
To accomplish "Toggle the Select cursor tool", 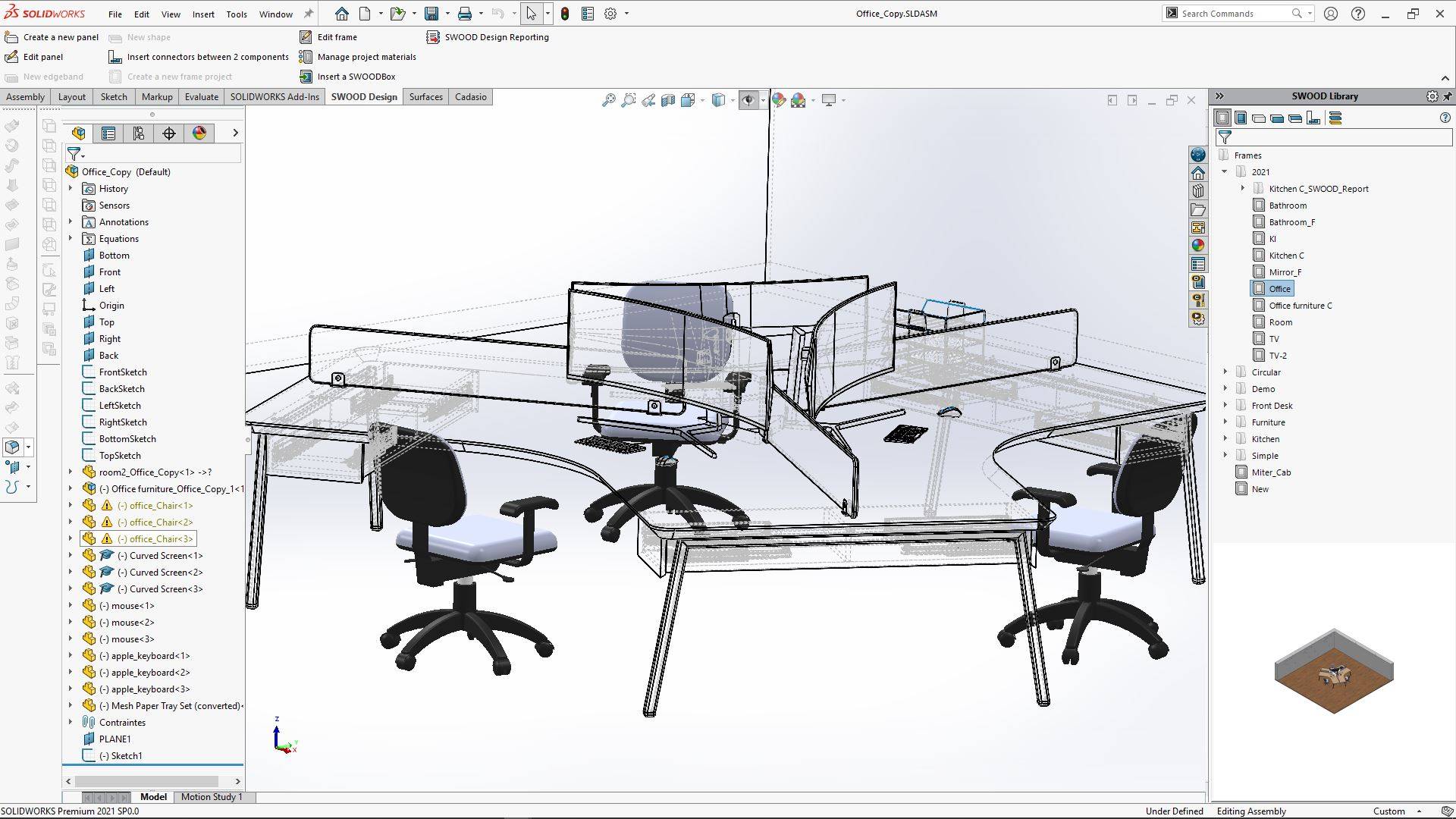I will point(531,14).
